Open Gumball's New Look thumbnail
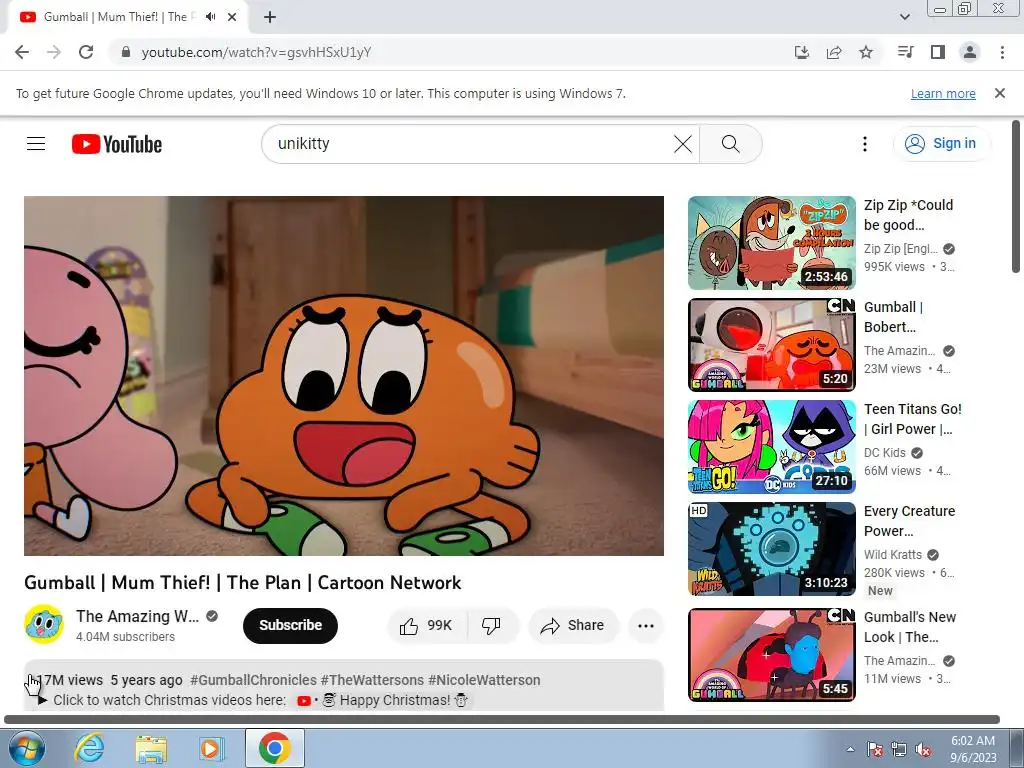 771,654
